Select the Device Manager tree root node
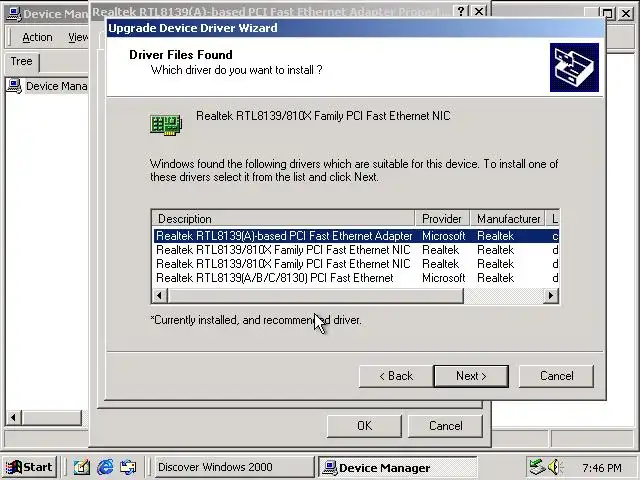 tap(56, 86)
